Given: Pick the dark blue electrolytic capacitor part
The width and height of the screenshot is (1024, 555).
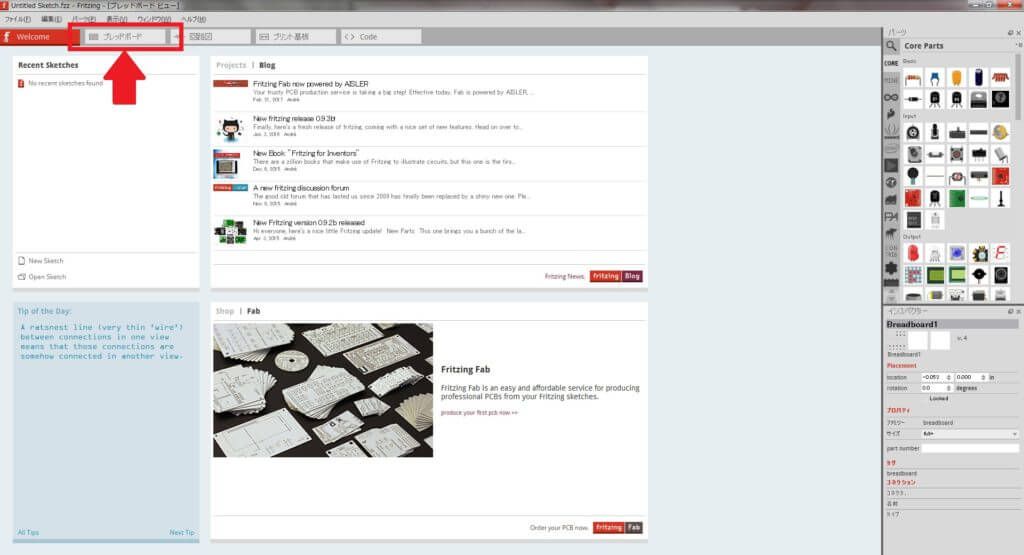Looking at the screenshot, I should [978, 78].
